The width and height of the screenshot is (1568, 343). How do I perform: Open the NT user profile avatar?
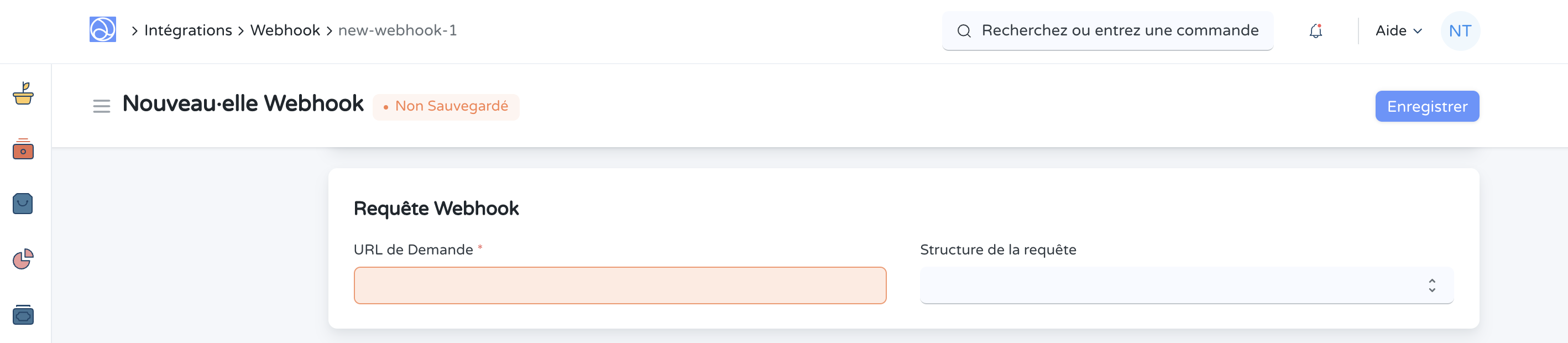tap(1460, 30)
